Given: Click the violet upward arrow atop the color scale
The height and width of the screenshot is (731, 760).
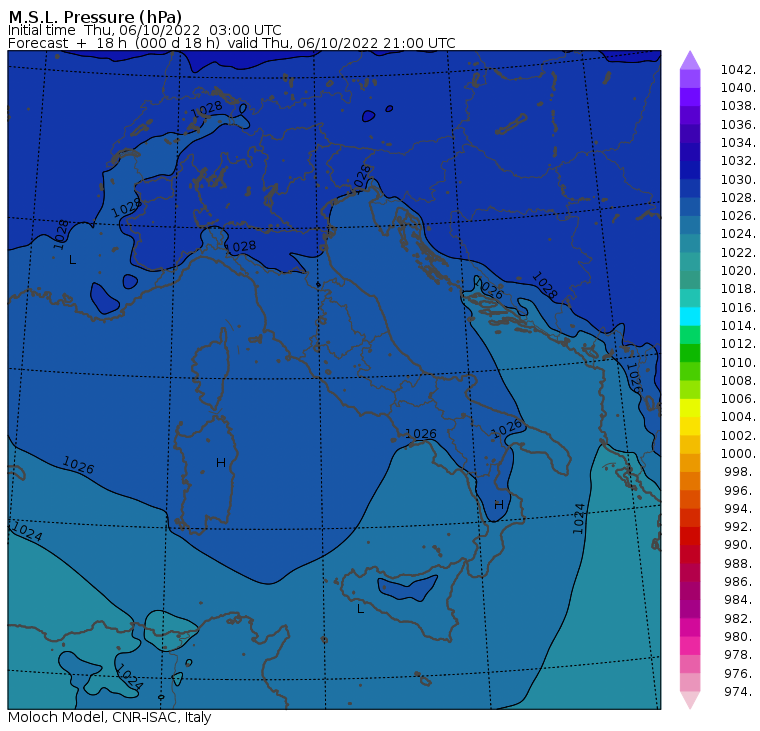Looking at the screenshot, I should (x=690, y=60).
